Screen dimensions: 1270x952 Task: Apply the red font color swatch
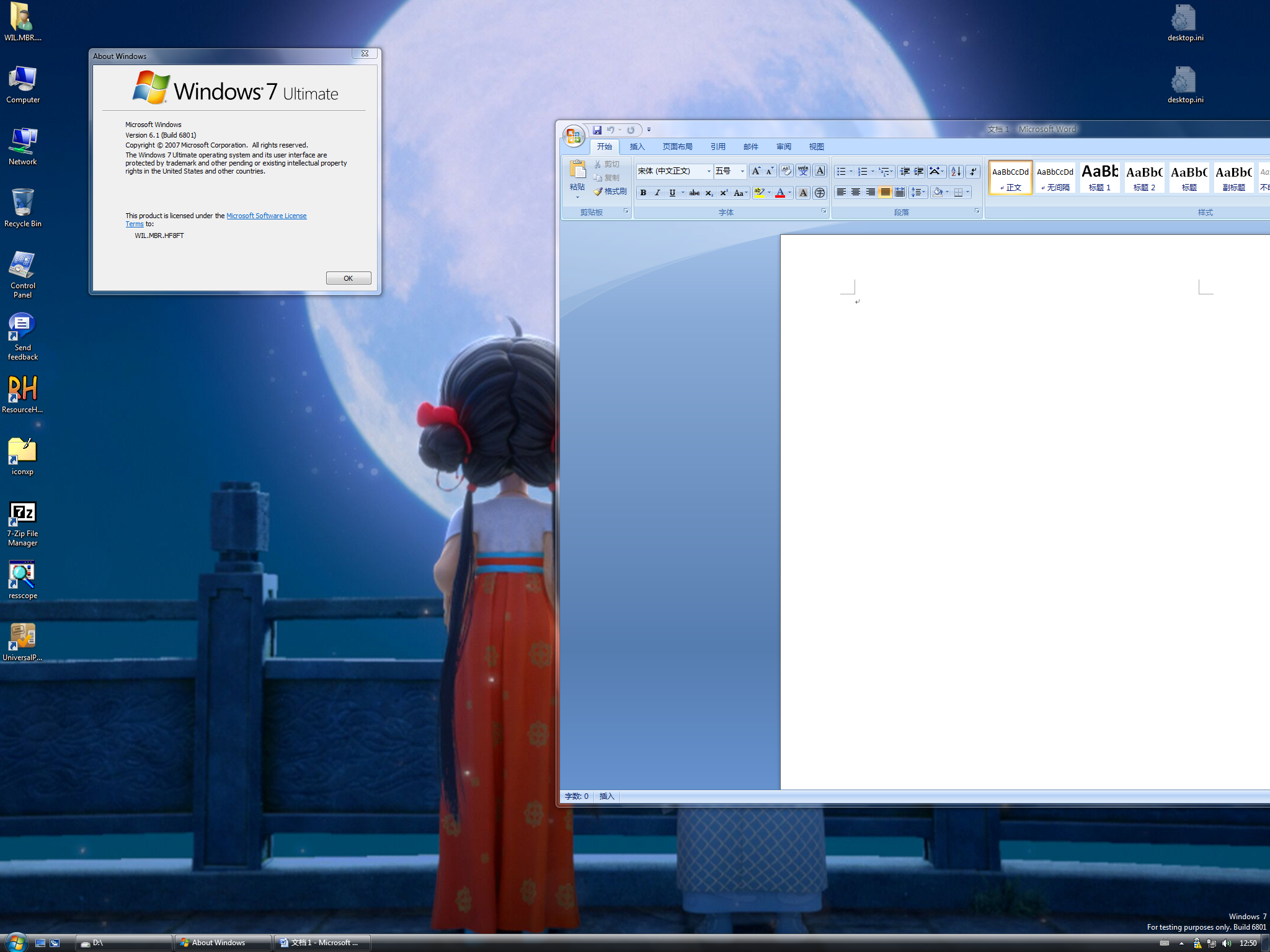pos(780,193)
